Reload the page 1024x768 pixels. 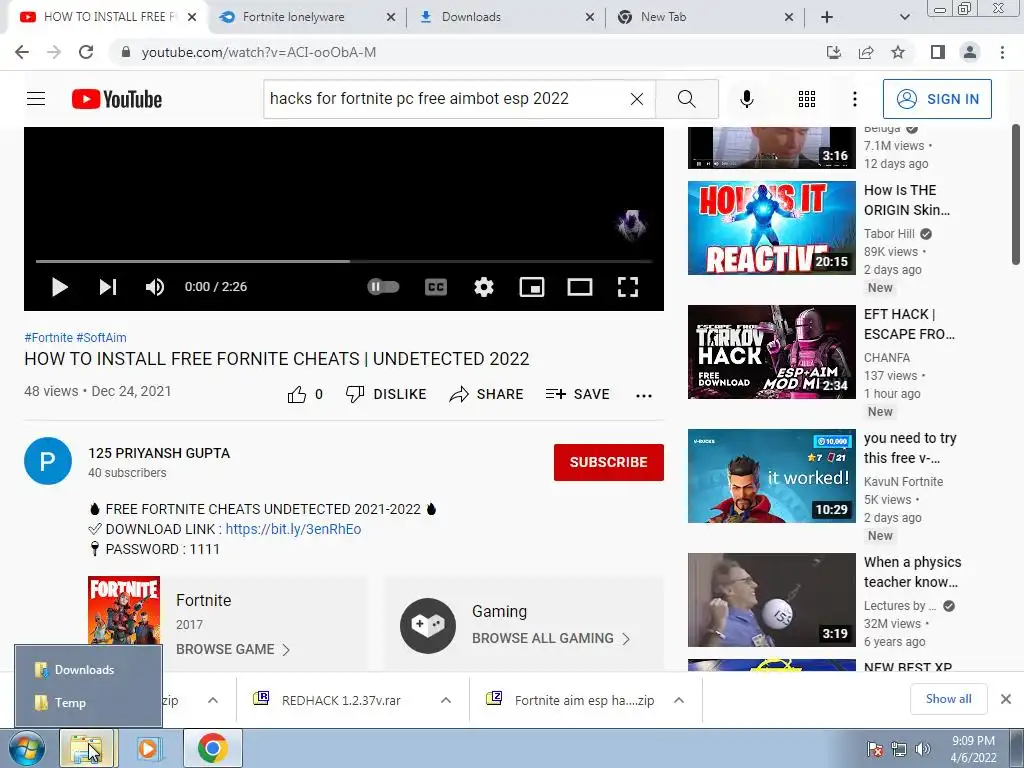pos(86,52)
